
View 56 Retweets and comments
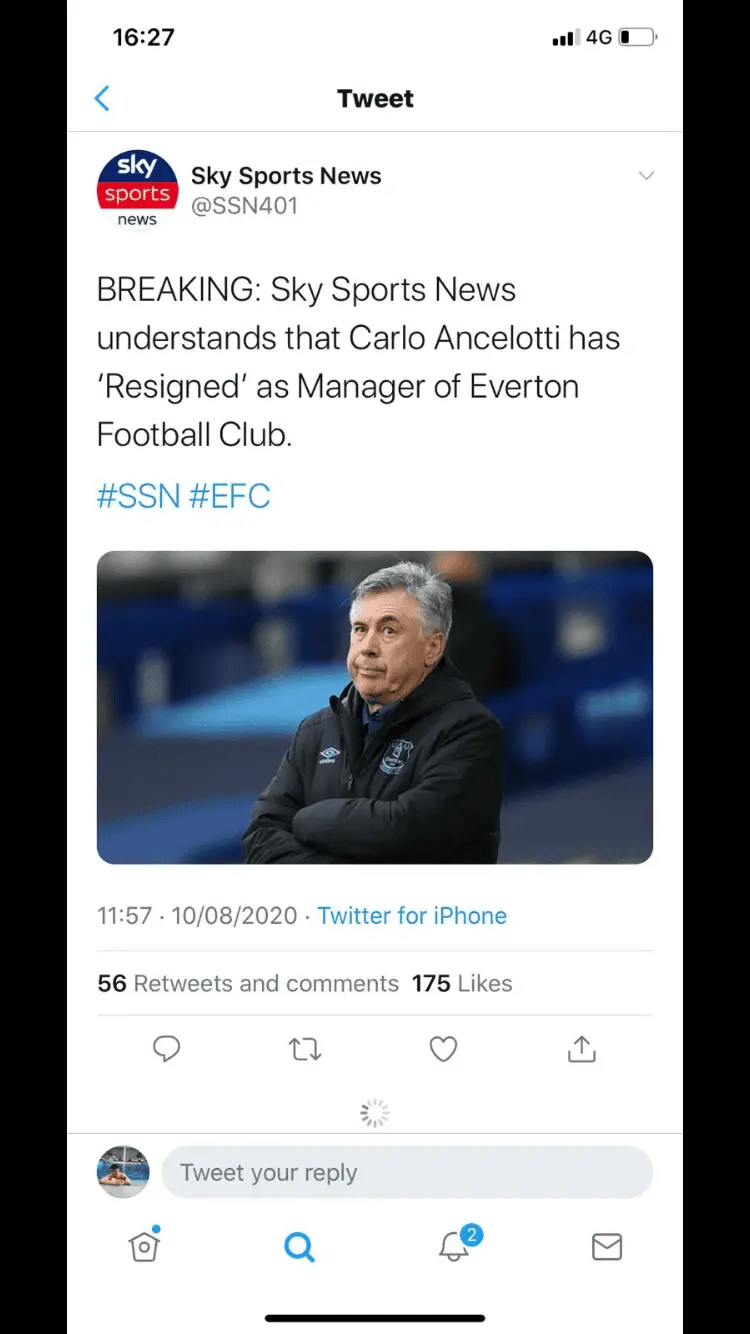[x=248, y=983]
